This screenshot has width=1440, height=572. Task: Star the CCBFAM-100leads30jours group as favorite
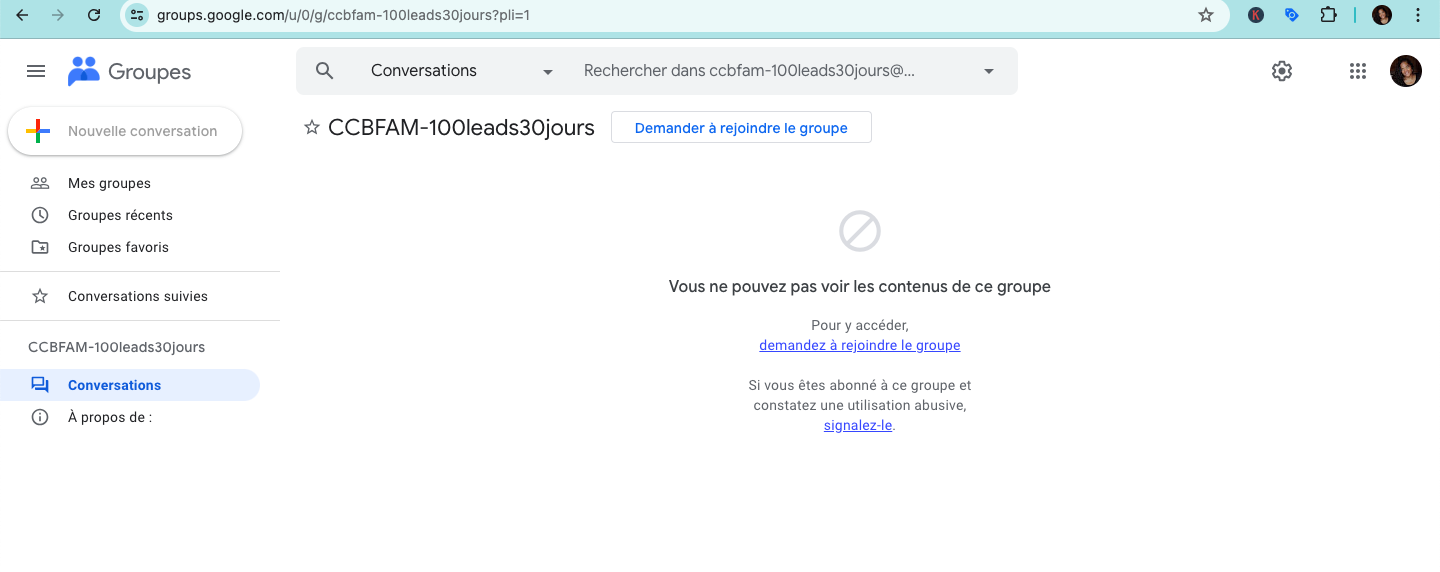tap(312, 128)
